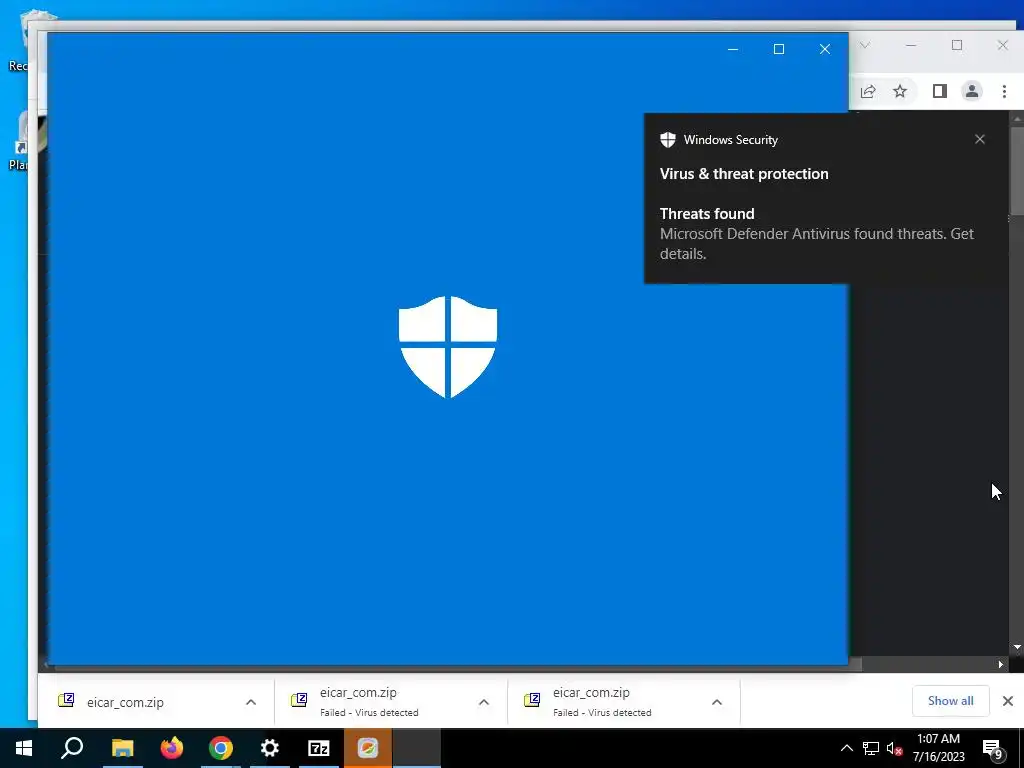This screenshot has width=1024, height=768.
Task: Show hidden system tray icons
Action: (x=846, y=748)
